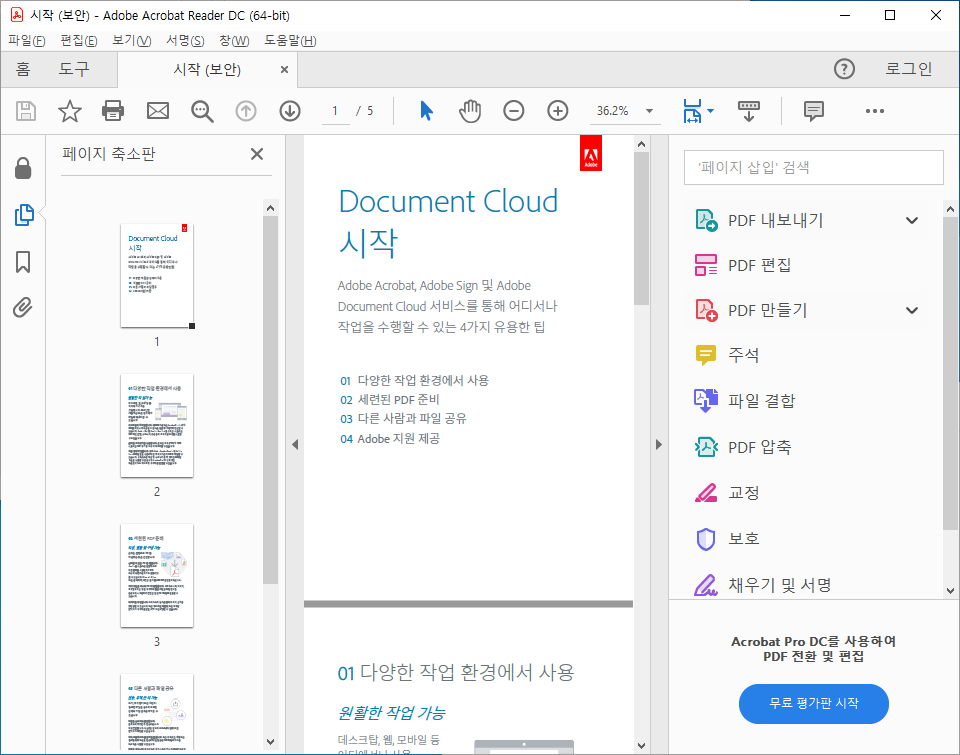Open more tools ellipsis

click(875, 111)
